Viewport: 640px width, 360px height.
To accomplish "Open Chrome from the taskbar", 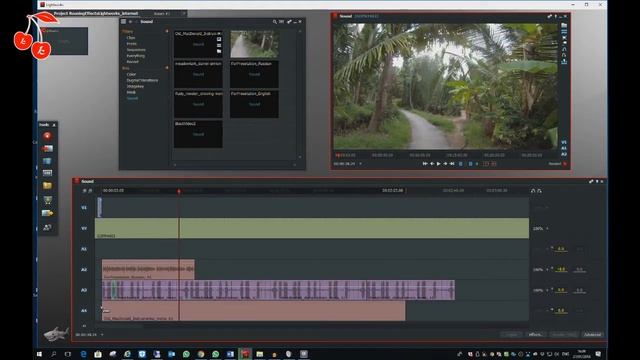I will click(201, 354).
